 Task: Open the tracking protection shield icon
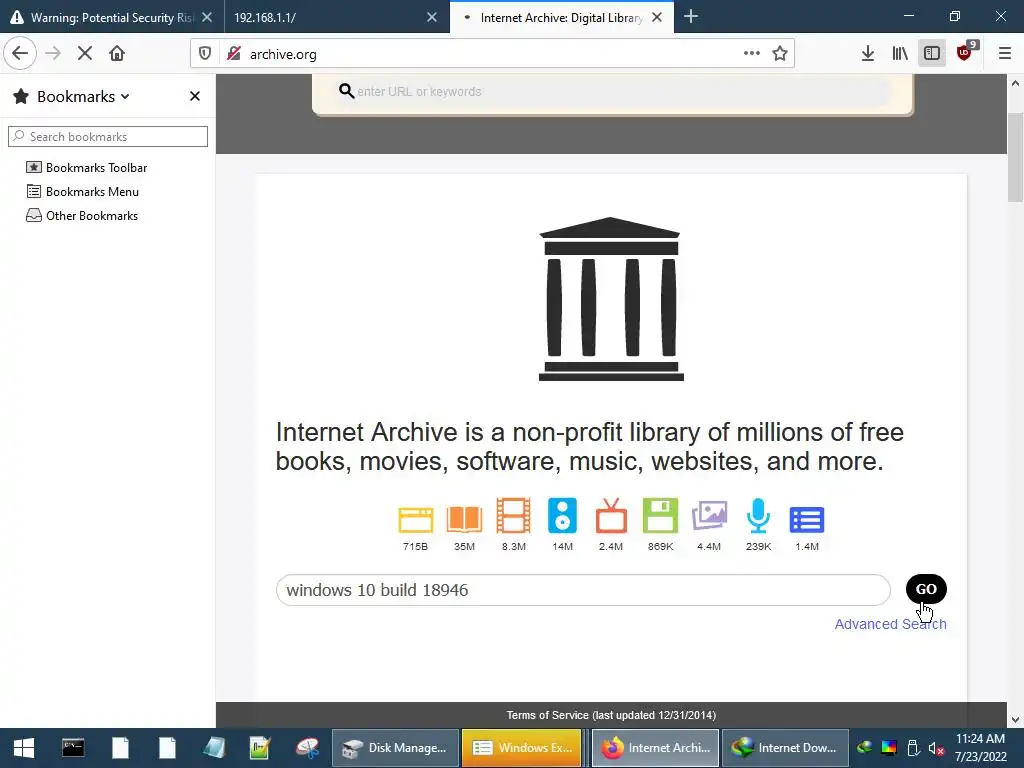(205, 54)
